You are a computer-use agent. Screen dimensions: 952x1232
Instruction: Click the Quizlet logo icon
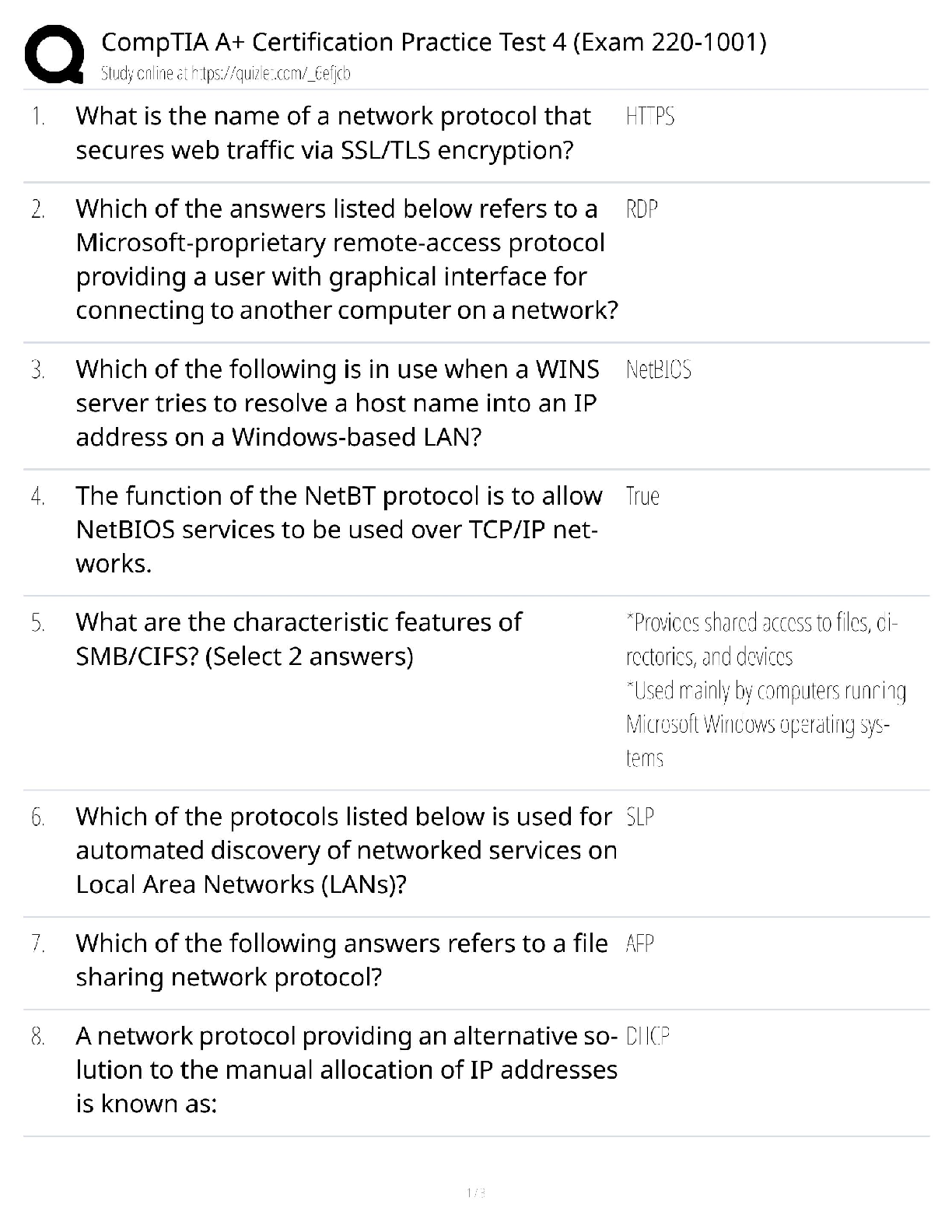pos(54,52)
